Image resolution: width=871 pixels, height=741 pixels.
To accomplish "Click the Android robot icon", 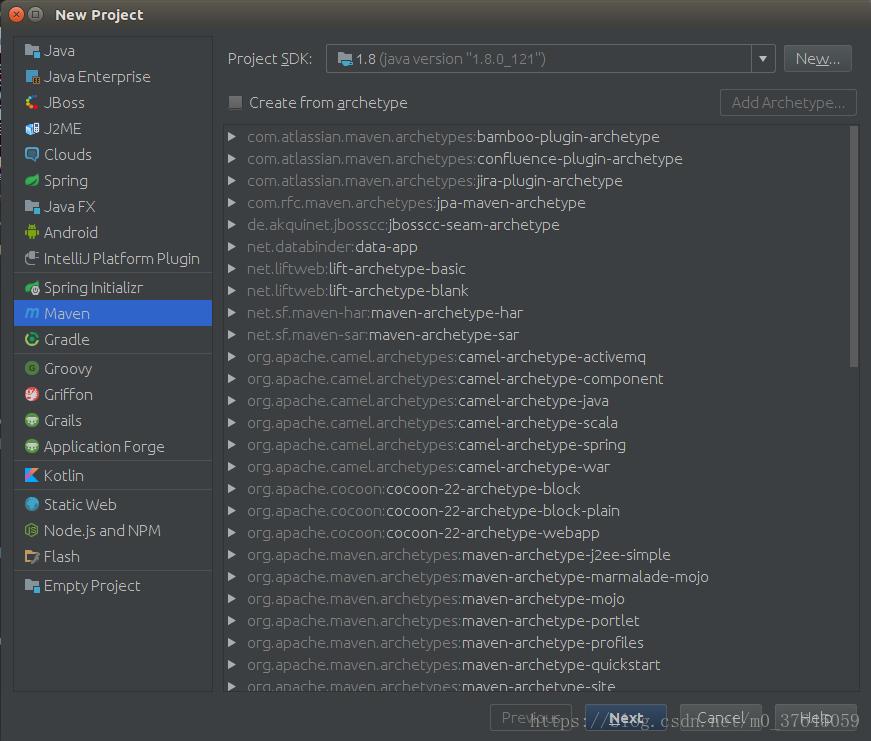I will (x=32, y=232).
